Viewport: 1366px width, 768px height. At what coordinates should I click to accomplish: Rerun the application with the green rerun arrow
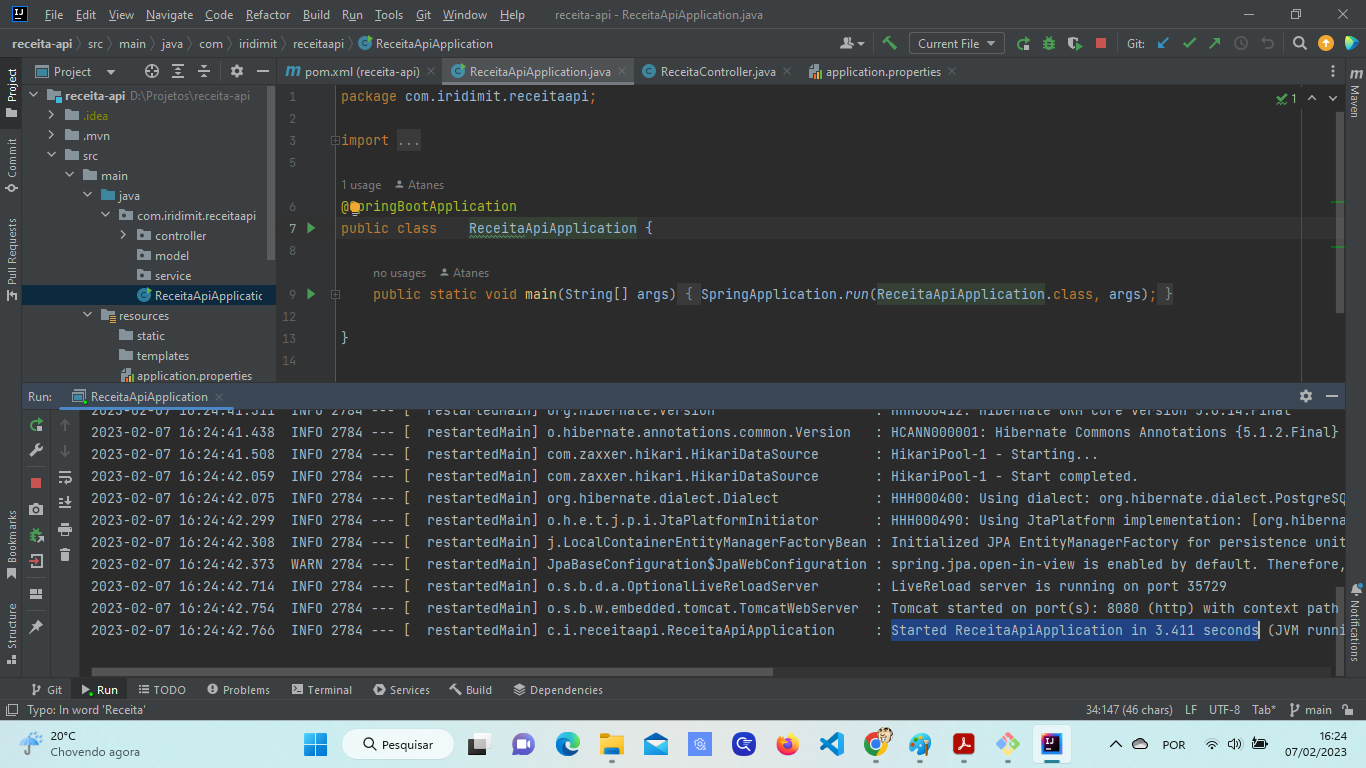click(36, 425)
